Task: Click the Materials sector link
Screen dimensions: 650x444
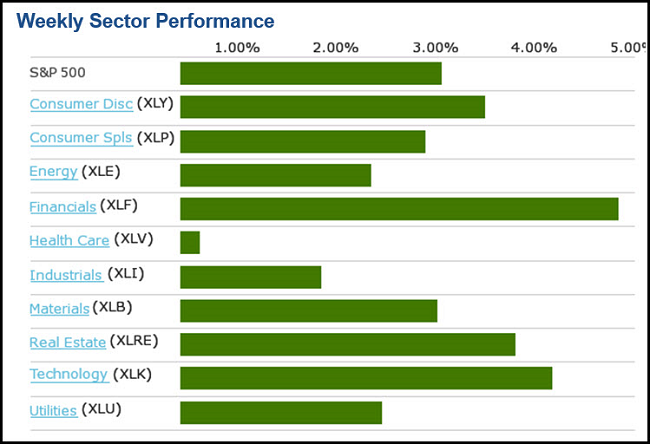Action: click(59, 308)
